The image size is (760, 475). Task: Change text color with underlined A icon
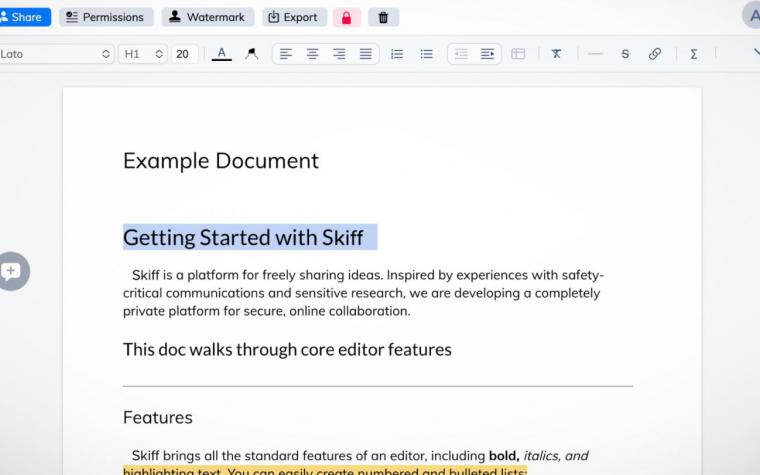pos(222,53)
